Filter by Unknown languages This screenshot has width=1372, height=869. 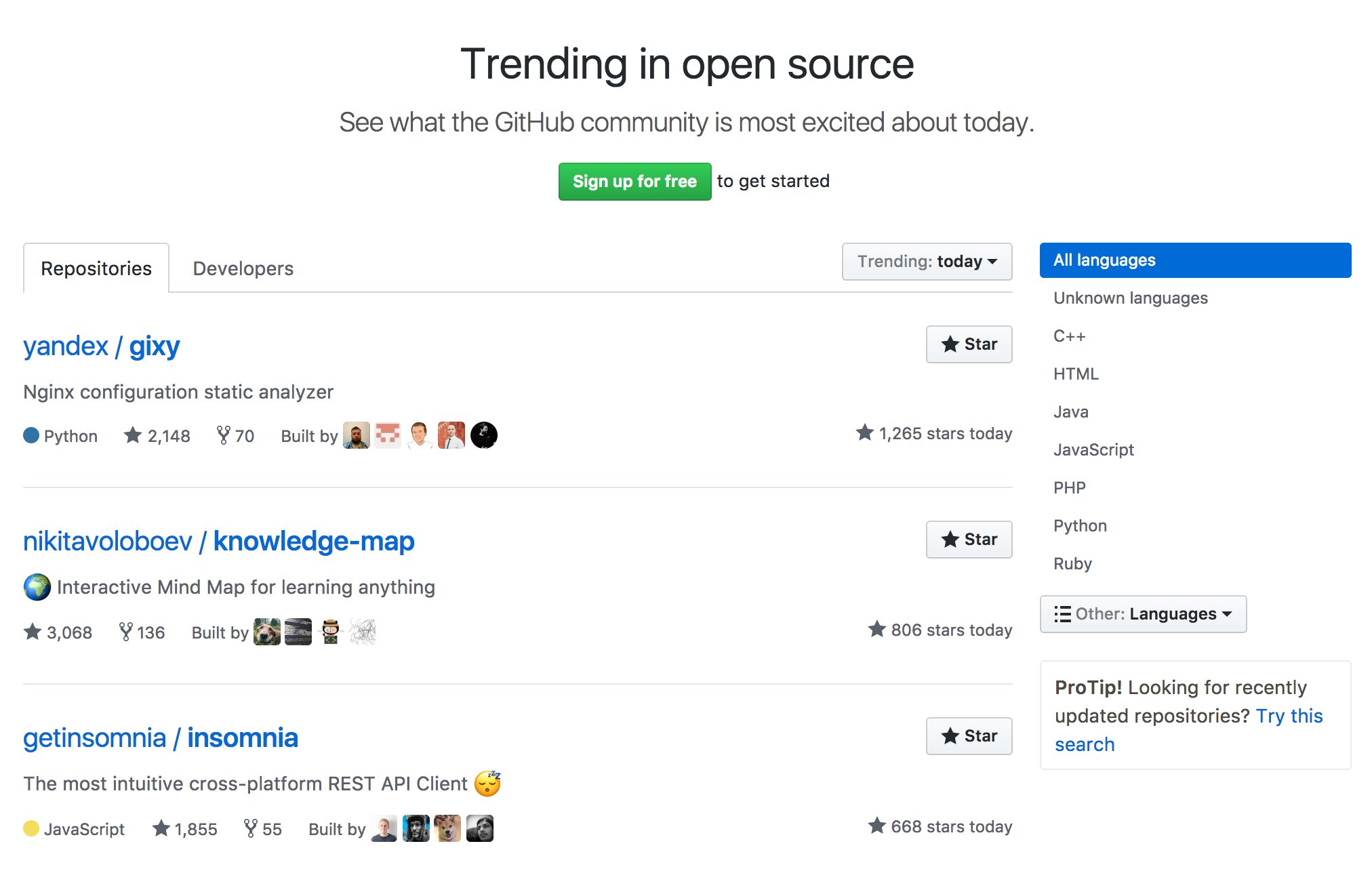point(1131,298)
